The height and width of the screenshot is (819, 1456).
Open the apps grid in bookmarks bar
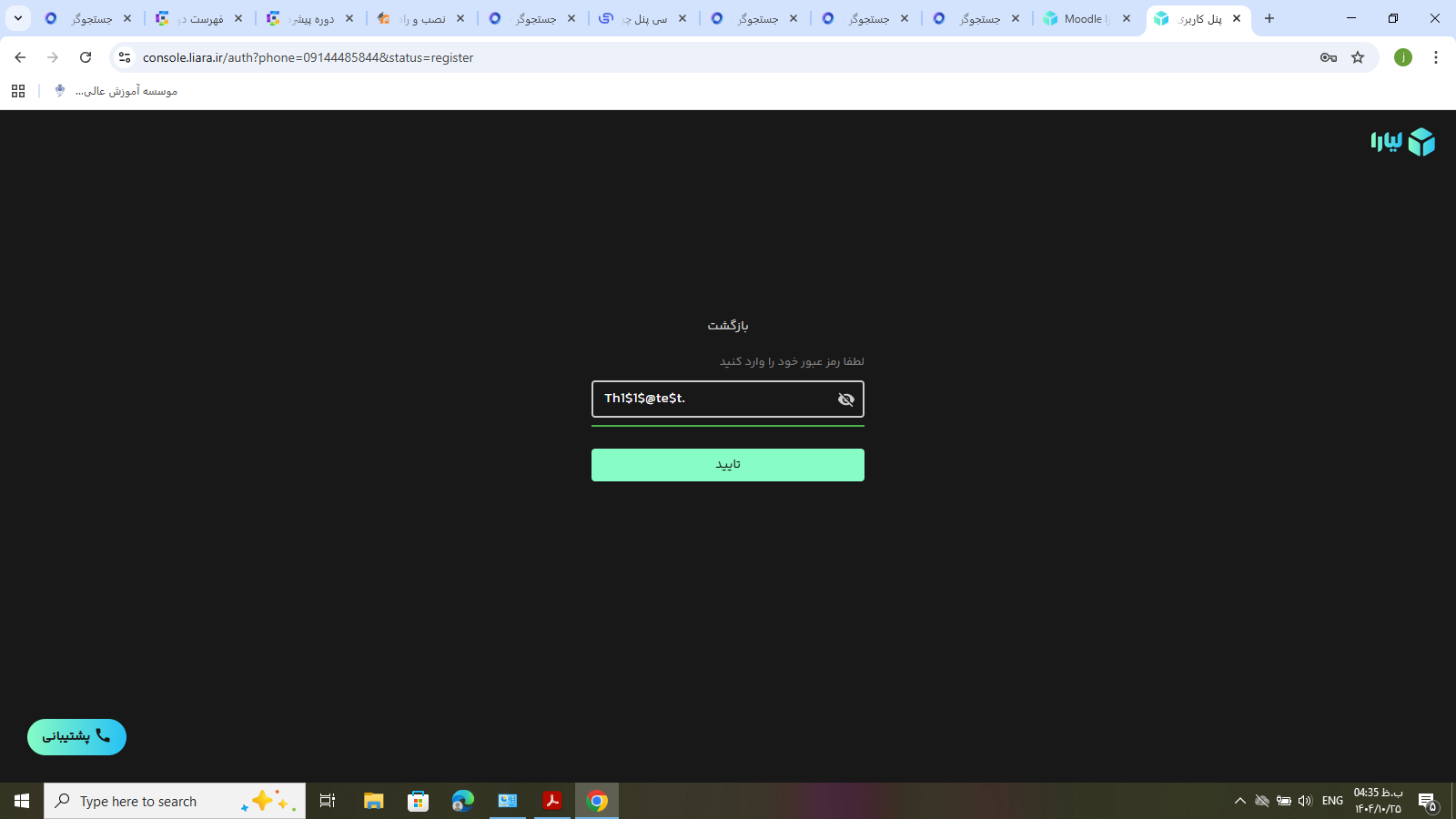[18, 91]
